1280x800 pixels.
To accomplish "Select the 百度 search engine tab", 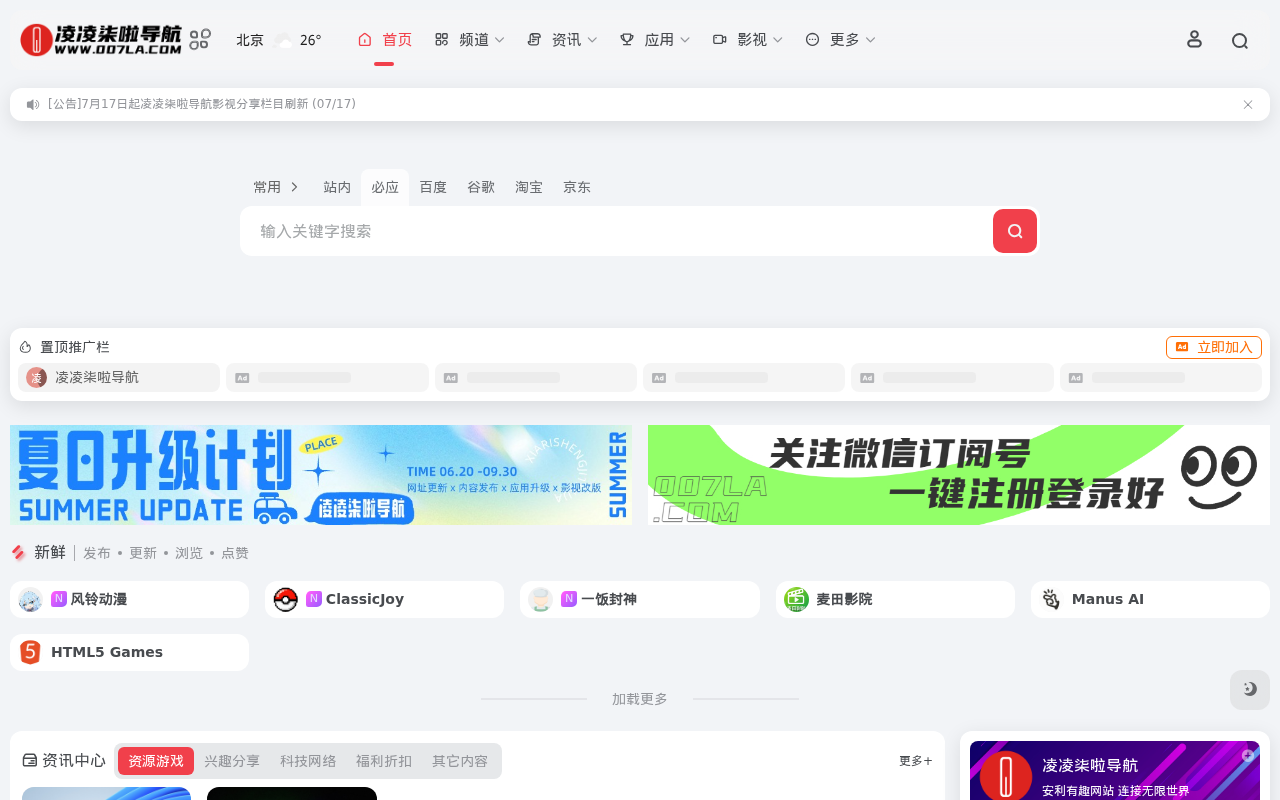I will pyautogui.click(x=433, y=187).
